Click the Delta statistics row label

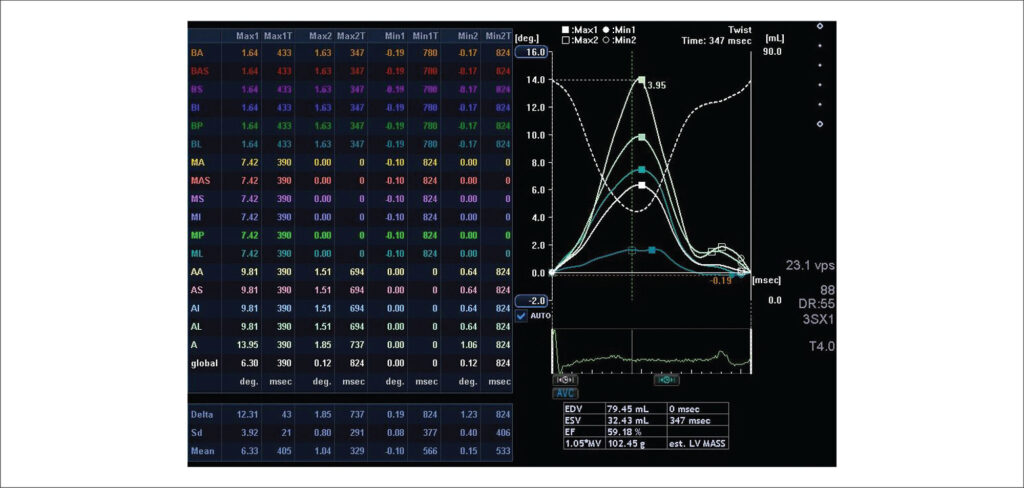[x=201, y=414]
